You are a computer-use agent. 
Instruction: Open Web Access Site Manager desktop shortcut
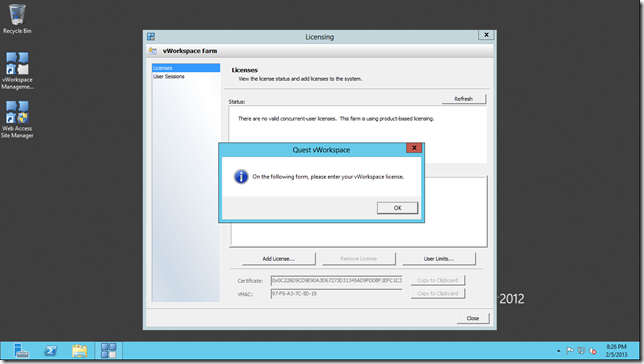point(17,120)
